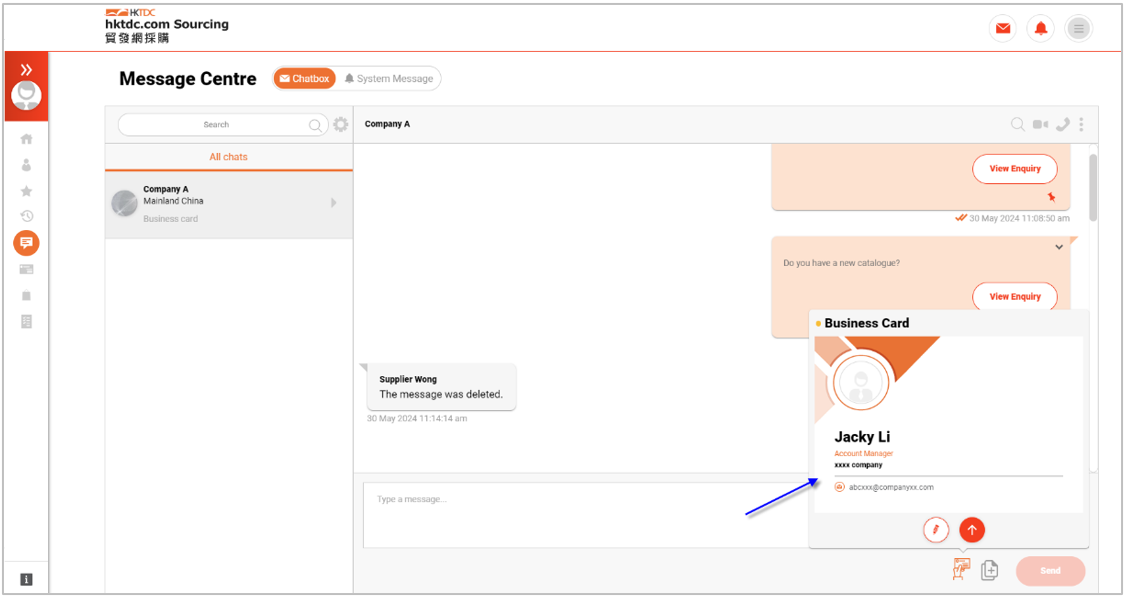Click business card profile photo placeholder

860,381
